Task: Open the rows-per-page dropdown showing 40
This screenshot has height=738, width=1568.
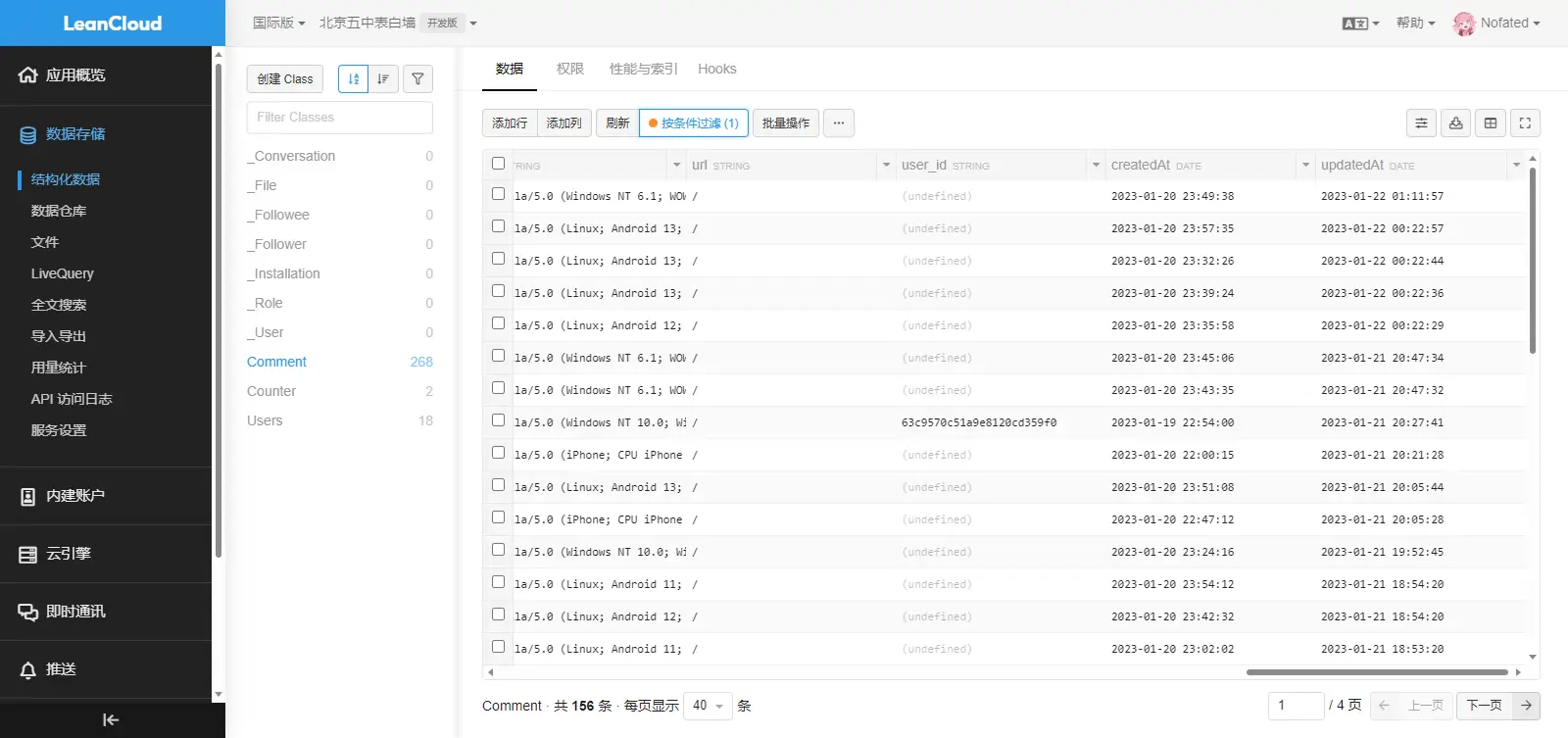Action: point(707,706)
